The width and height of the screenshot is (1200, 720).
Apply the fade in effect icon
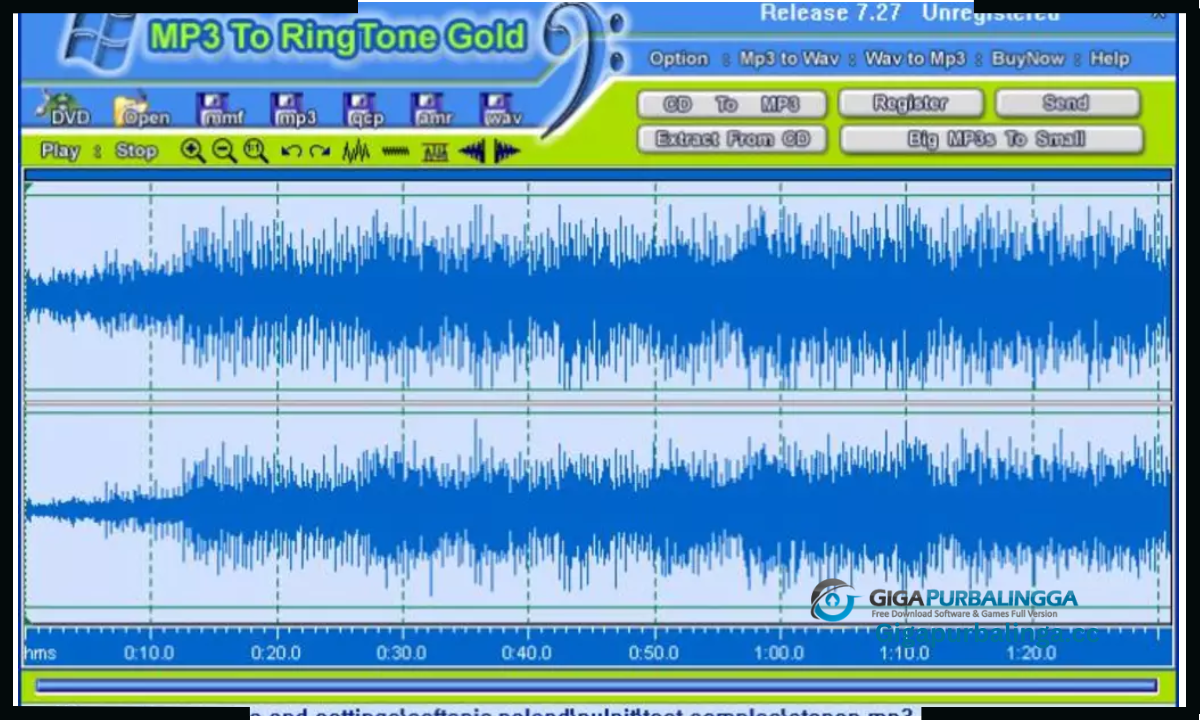point(472,152)
